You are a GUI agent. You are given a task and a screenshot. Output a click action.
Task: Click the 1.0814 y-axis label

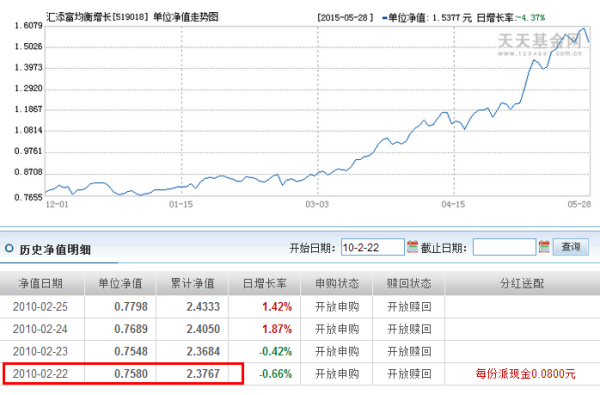tap(28, 131)
